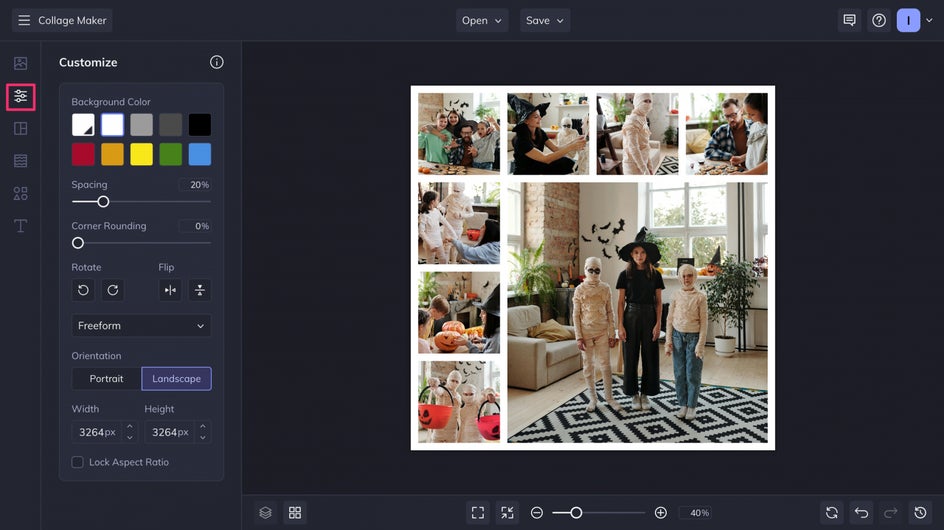Choose the dark gray background swatch

171,125
